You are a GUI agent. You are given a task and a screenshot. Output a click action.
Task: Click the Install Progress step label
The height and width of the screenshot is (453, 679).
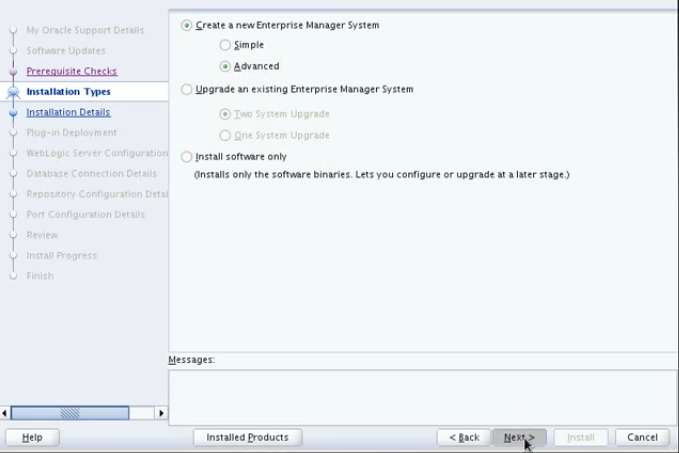(61, 256)
